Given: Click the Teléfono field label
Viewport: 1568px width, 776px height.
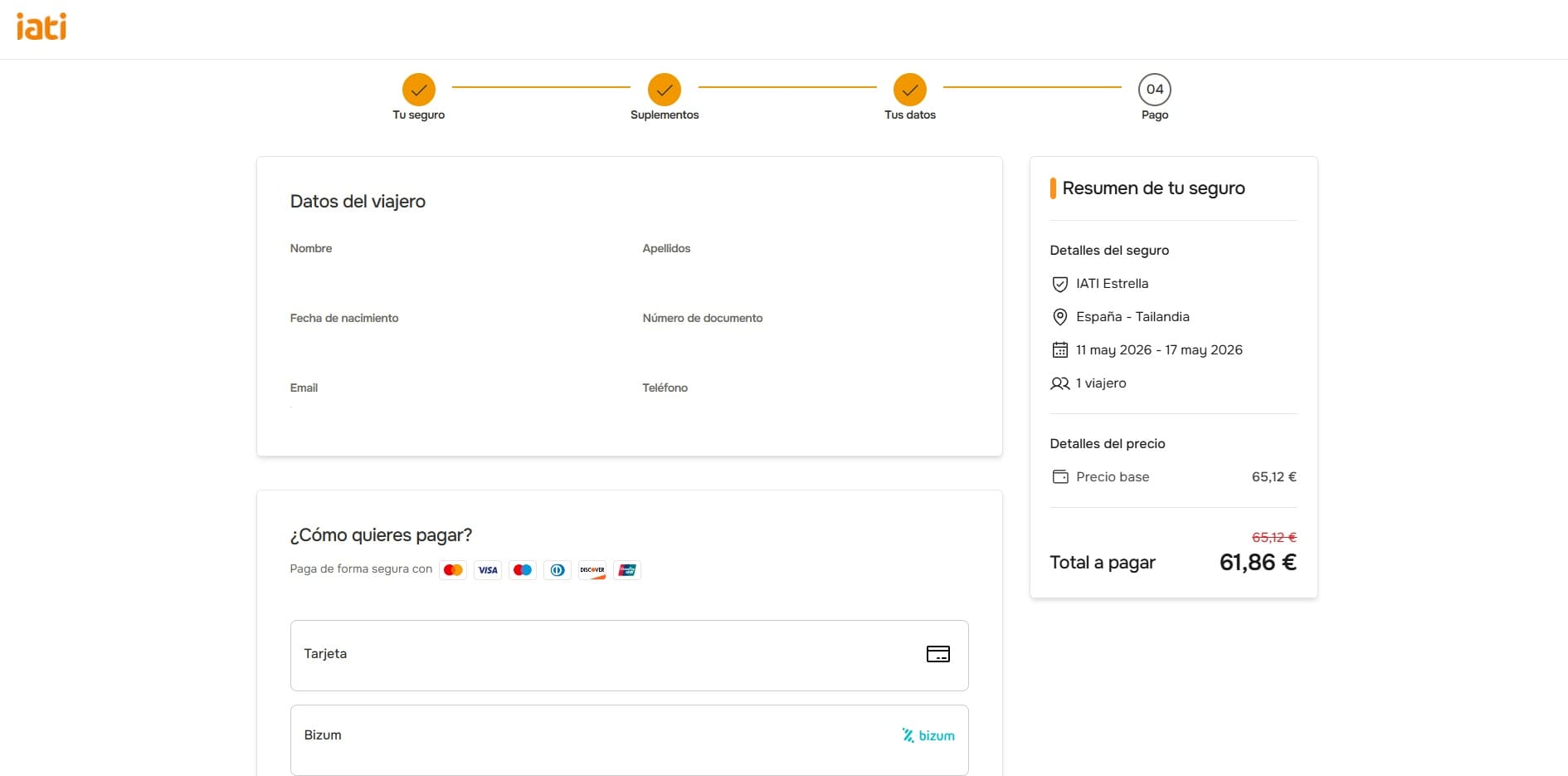Looking at the screenshot, I should (665, 388).
